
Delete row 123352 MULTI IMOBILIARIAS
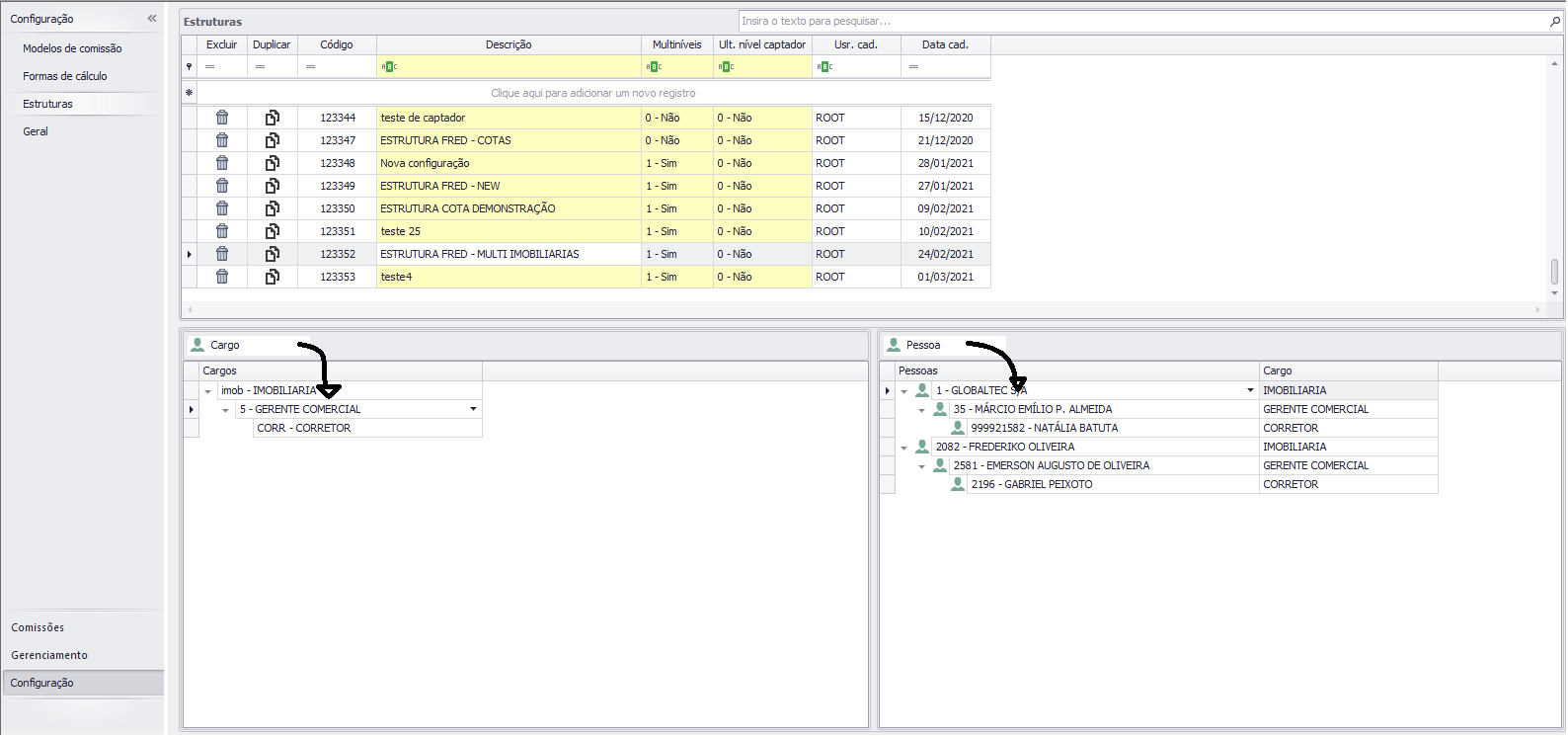point(222,254)
